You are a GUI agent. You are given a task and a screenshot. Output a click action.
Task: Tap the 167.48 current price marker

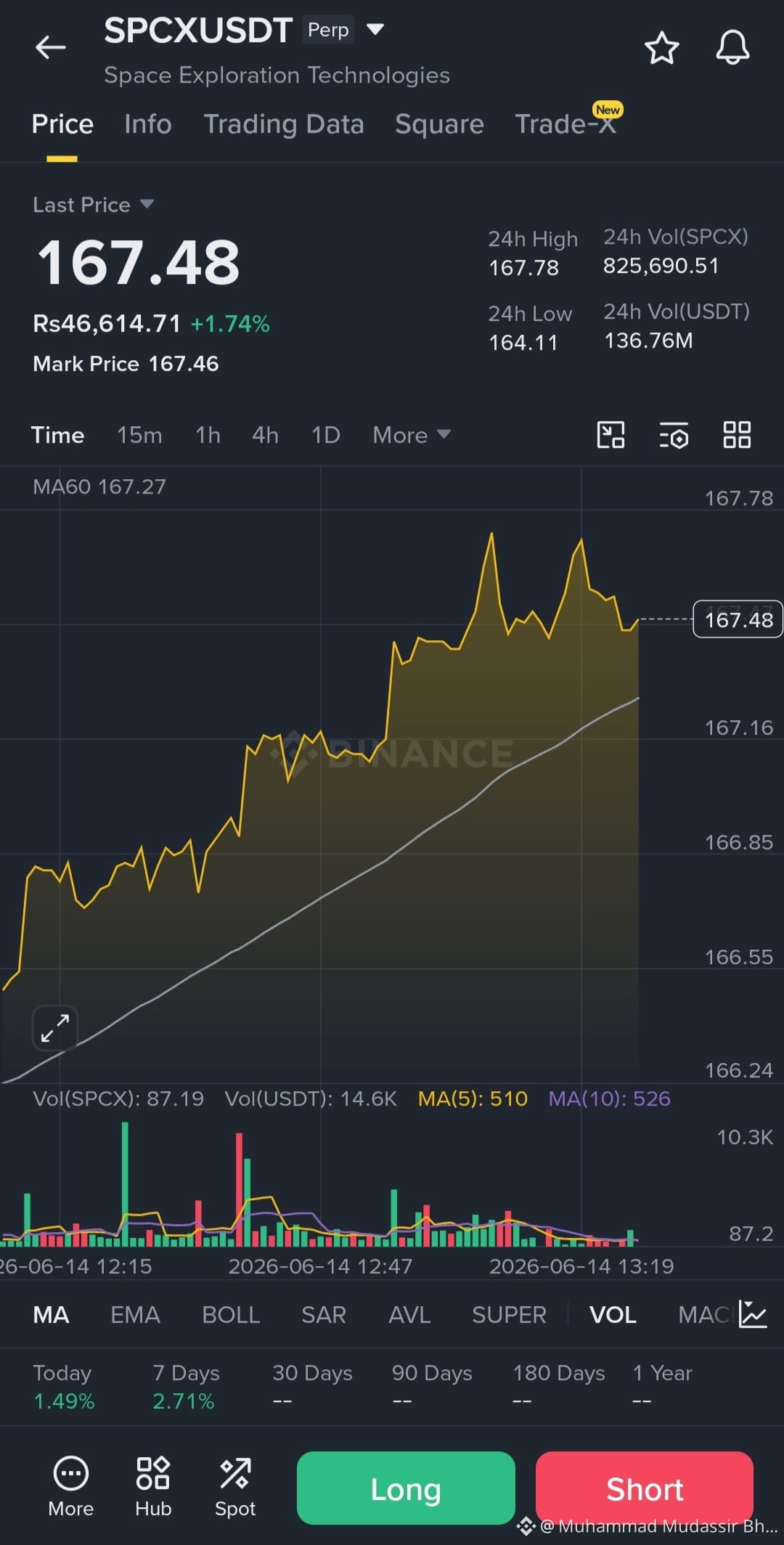coord(738,619)
